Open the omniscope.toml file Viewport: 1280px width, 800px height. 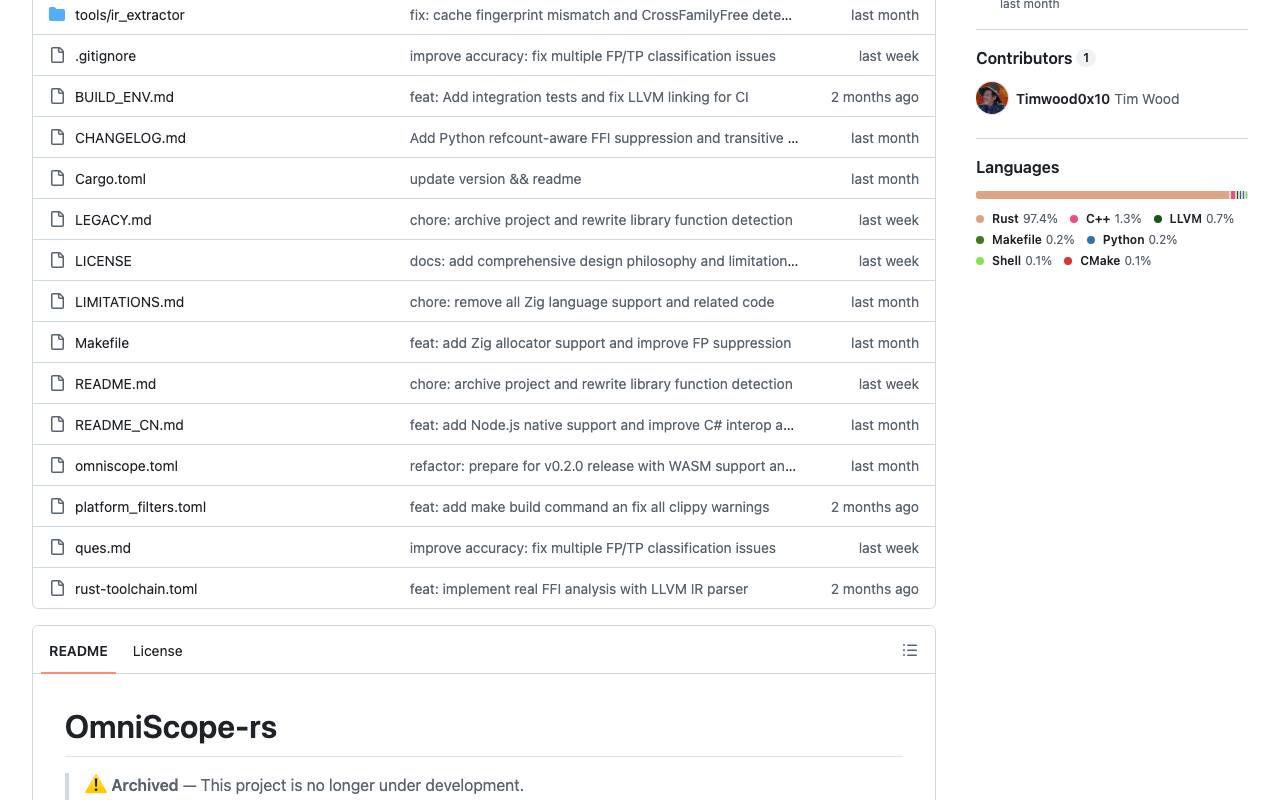[x=126, y=466]
